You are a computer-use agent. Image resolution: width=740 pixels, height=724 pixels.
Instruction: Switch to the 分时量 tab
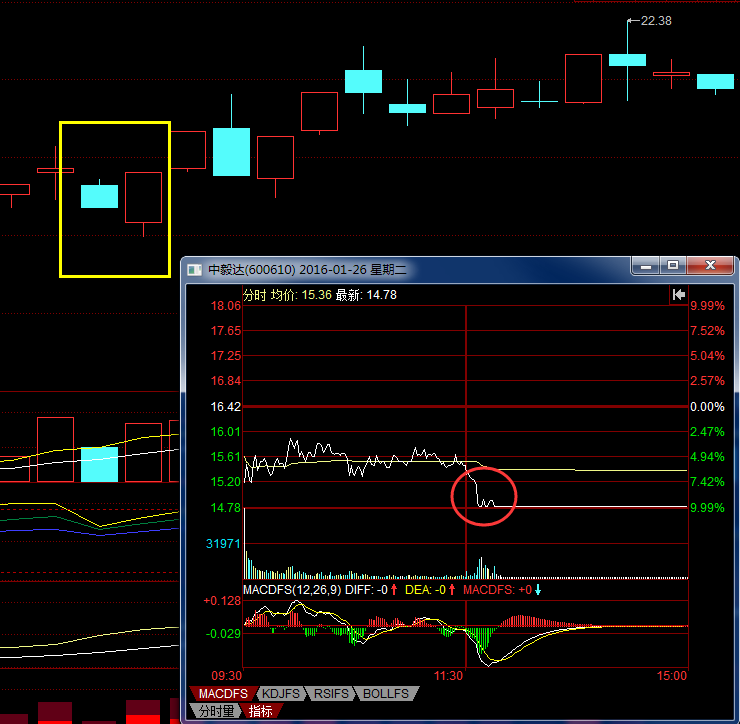point(216,711)
